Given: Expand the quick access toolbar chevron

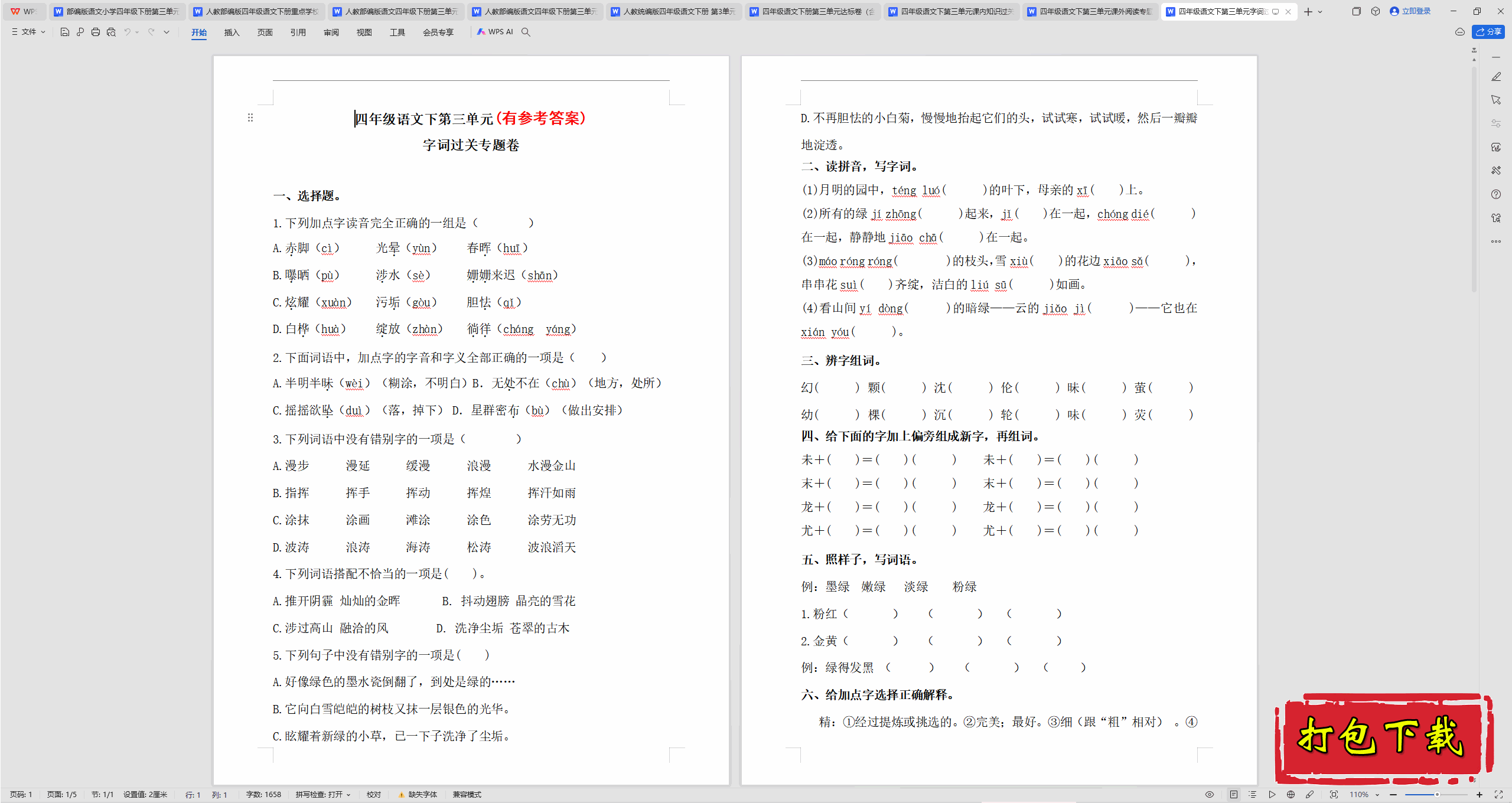Looking at the screenshot, I should [167, 32].
